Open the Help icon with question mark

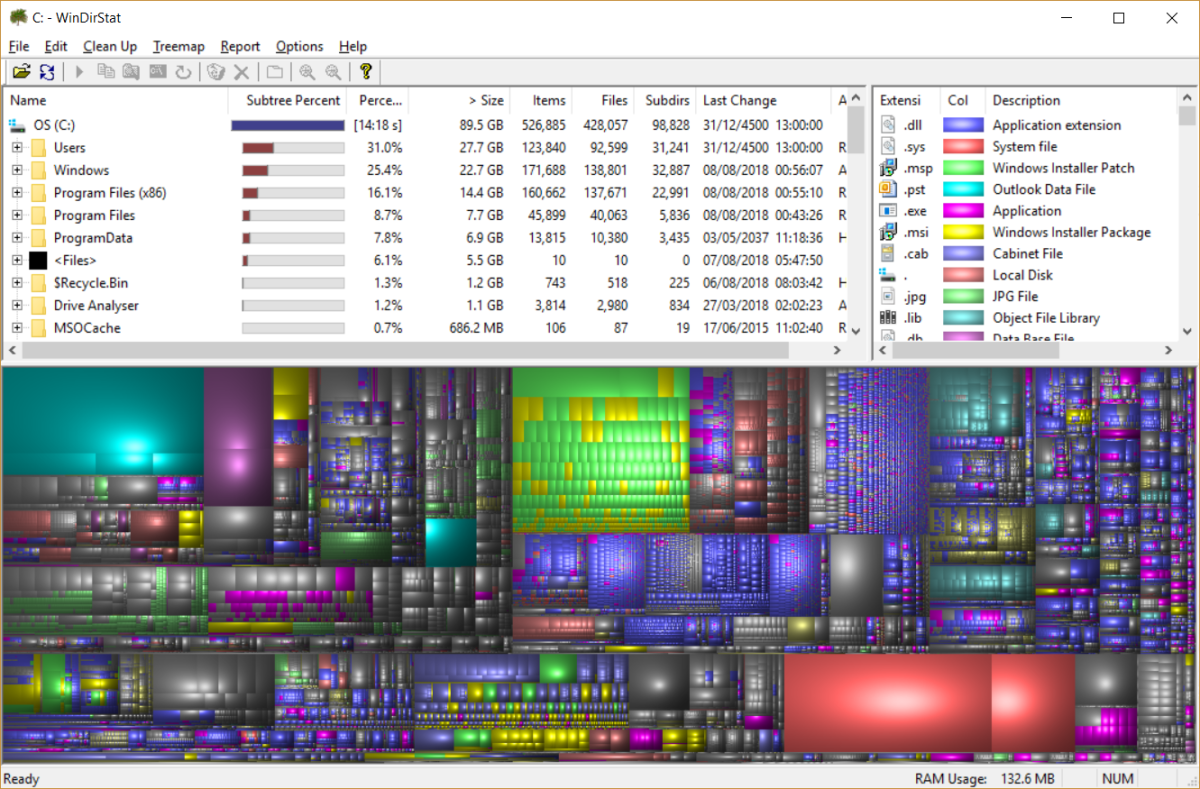coord(366,71)
